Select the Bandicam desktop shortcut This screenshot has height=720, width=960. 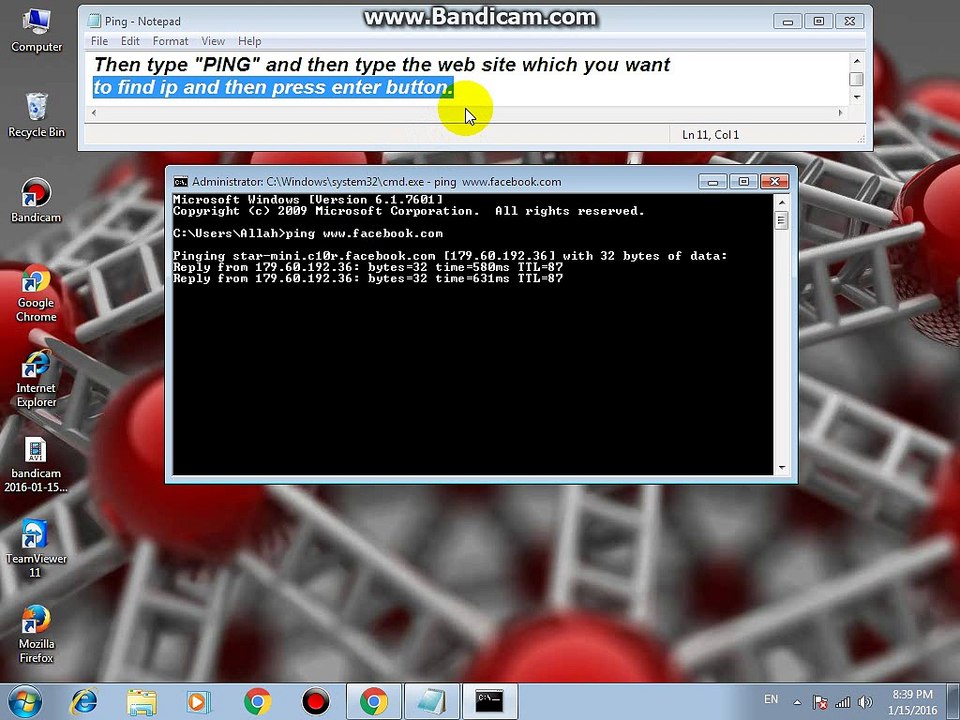[x=36, y=201]
